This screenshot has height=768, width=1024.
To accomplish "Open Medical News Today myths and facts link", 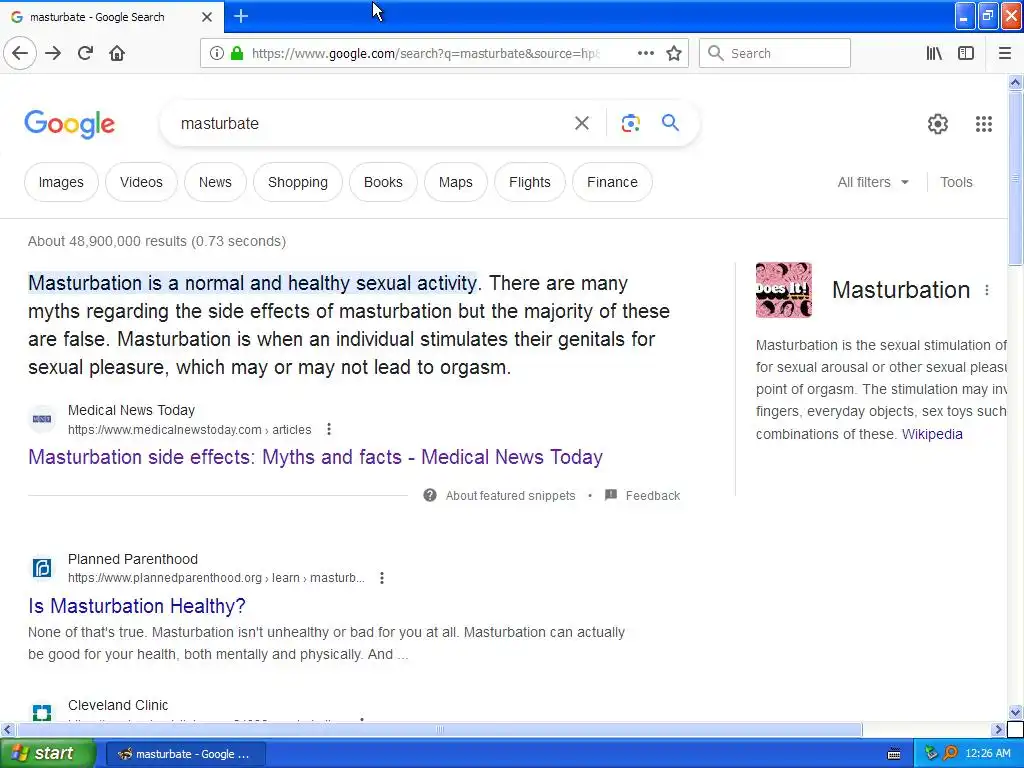I will [x=315, y=457].
